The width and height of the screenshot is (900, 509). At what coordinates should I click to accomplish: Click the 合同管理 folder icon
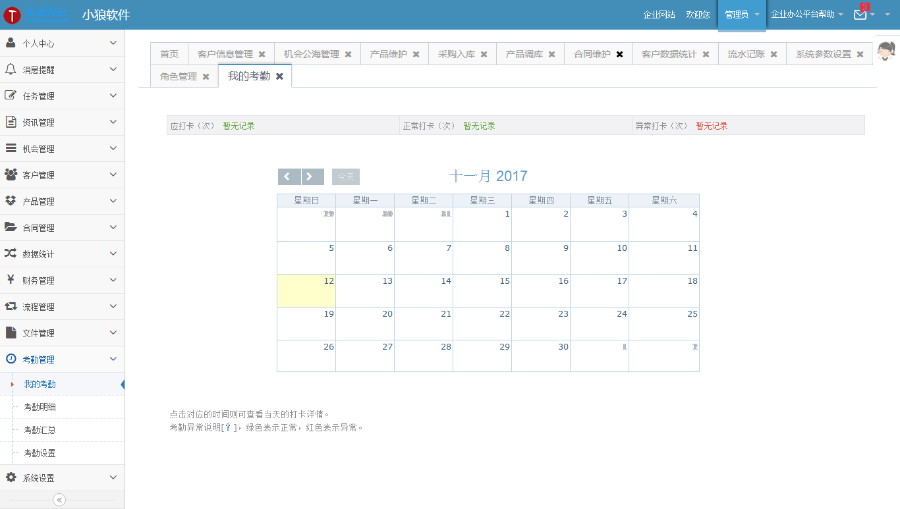tap(10, 227)
